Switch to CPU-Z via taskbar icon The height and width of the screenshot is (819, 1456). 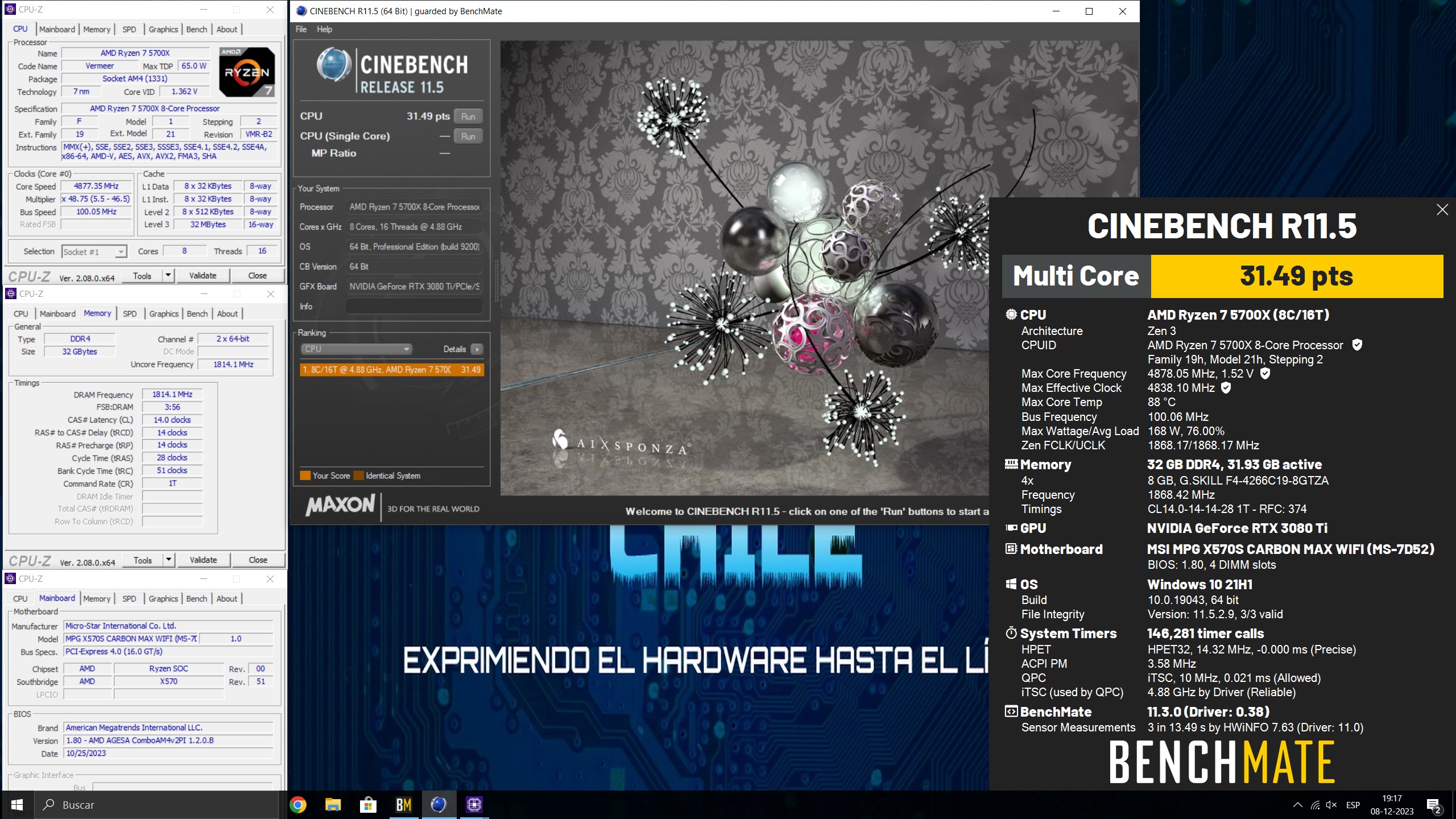pos(474,805)
